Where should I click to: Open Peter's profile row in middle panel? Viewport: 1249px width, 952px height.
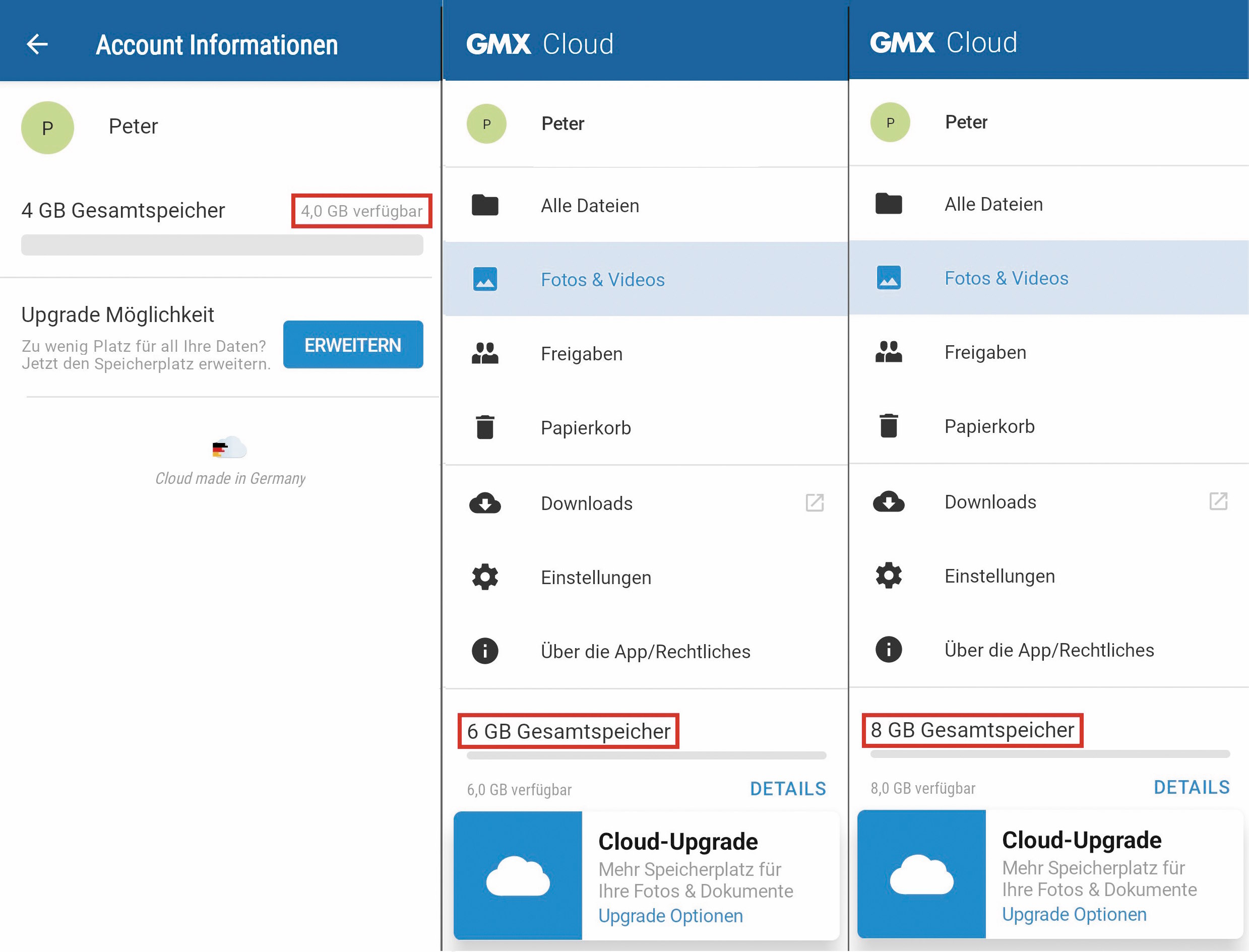point(562,123)
